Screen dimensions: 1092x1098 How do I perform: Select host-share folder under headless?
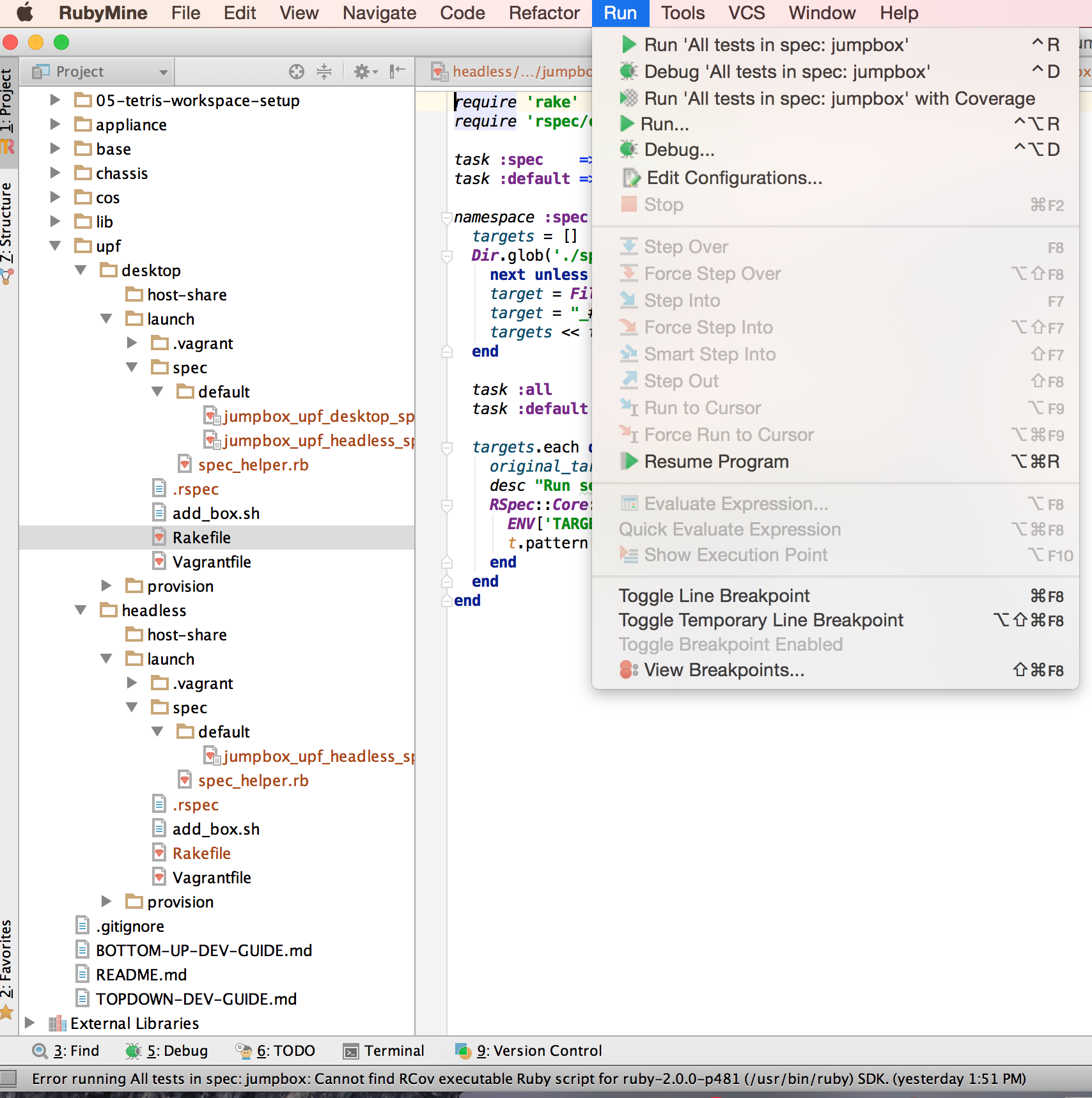click(187, 635)
